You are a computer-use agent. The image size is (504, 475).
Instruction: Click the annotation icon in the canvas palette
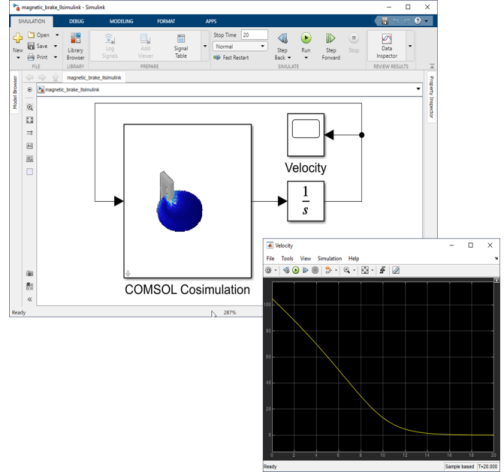(30, 146)
